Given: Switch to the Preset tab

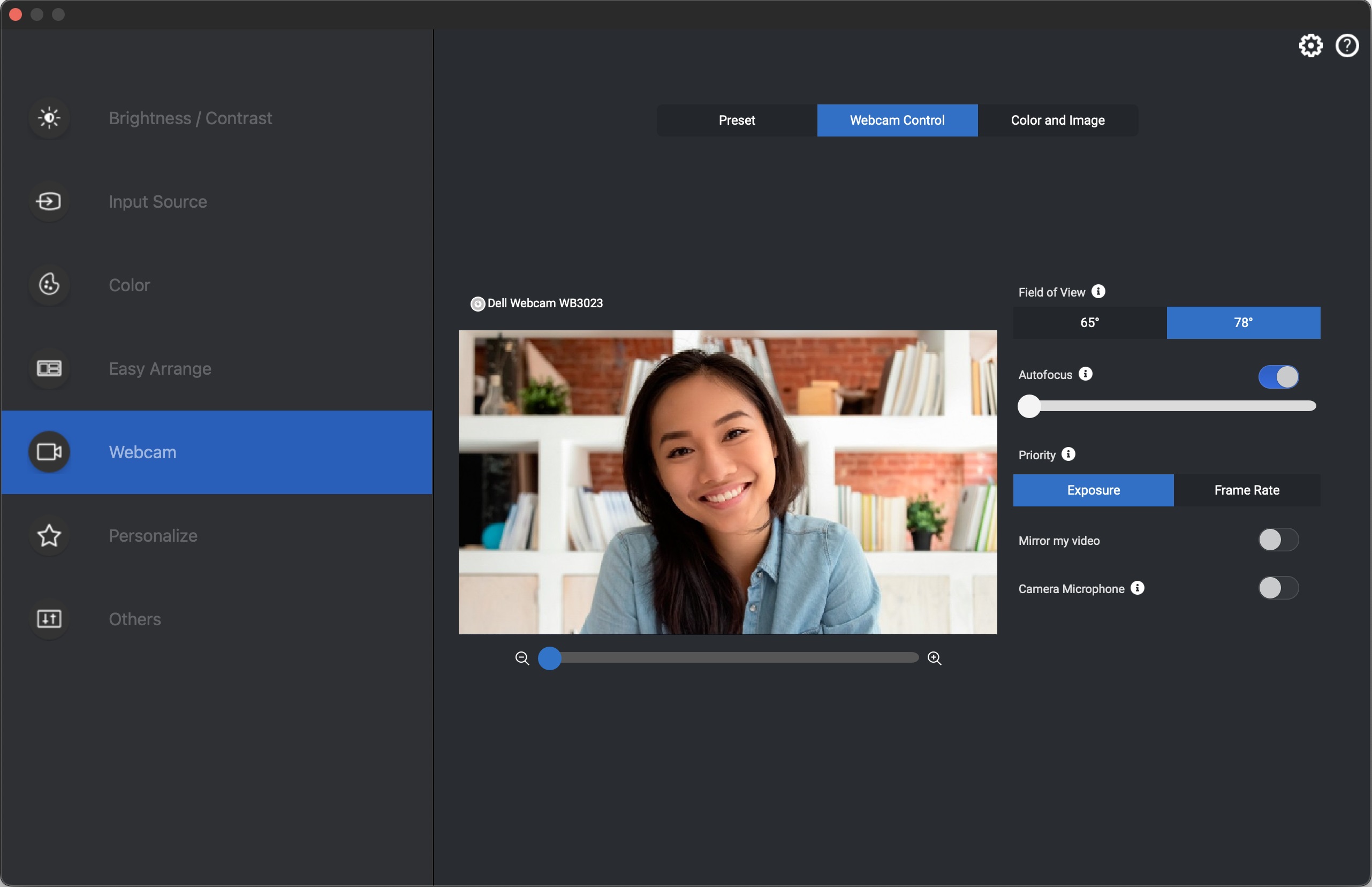Looking at the screenshot, I should [737, 120].
